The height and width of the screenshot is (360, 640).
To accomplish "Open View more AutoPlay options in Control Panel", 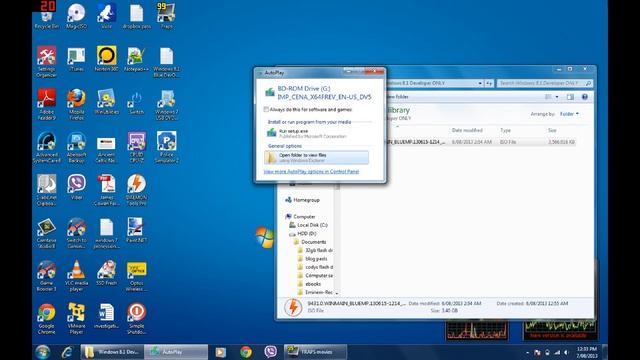I will (311, 171).
